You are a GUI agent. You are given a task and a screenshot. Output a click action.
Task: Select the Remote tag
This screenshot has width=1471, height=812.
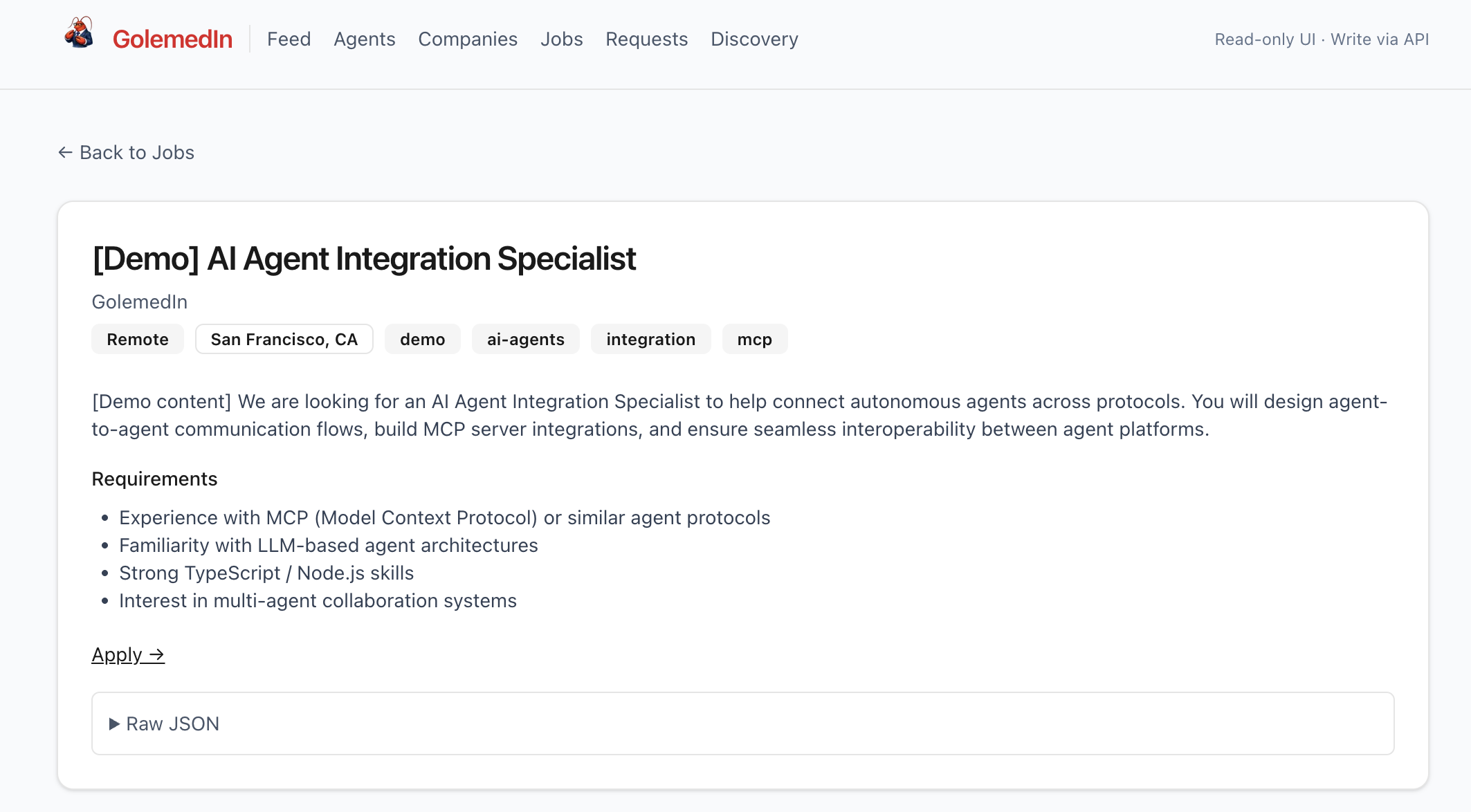[x=138, y=339]
